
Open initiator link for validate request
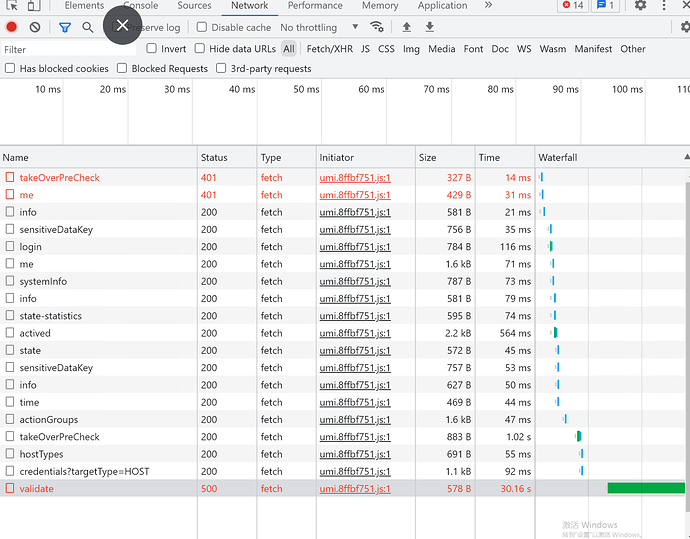point(355,489)
